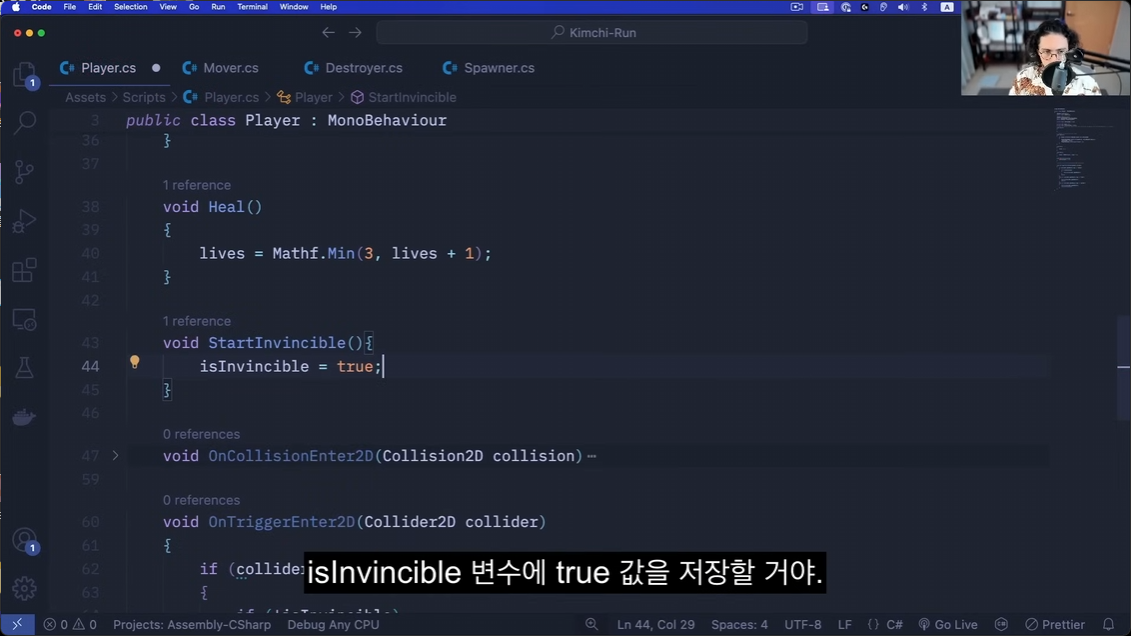Open the Testing flask icon
Viewport: 1131px width, 636px height.
tap(24, 368)
